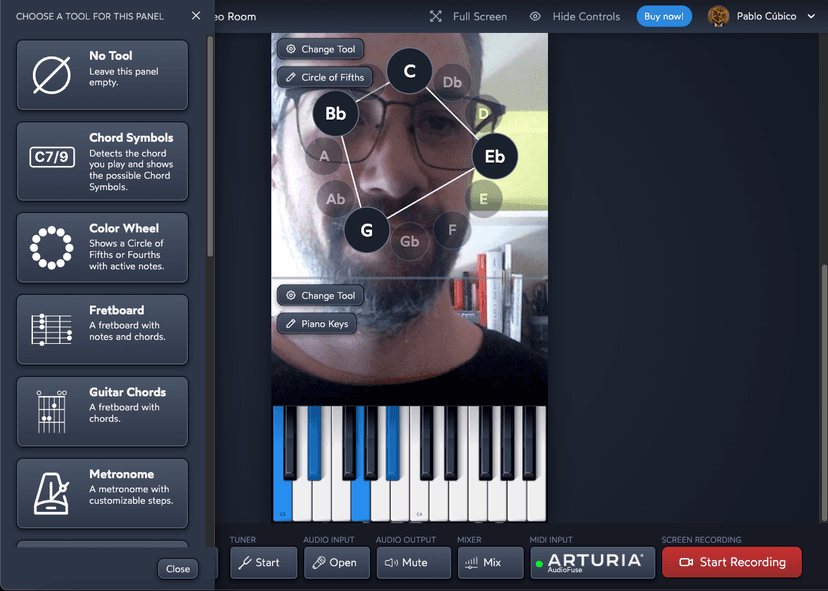Click the Buy now! button
828x591 pixels.
pos(664,17)
